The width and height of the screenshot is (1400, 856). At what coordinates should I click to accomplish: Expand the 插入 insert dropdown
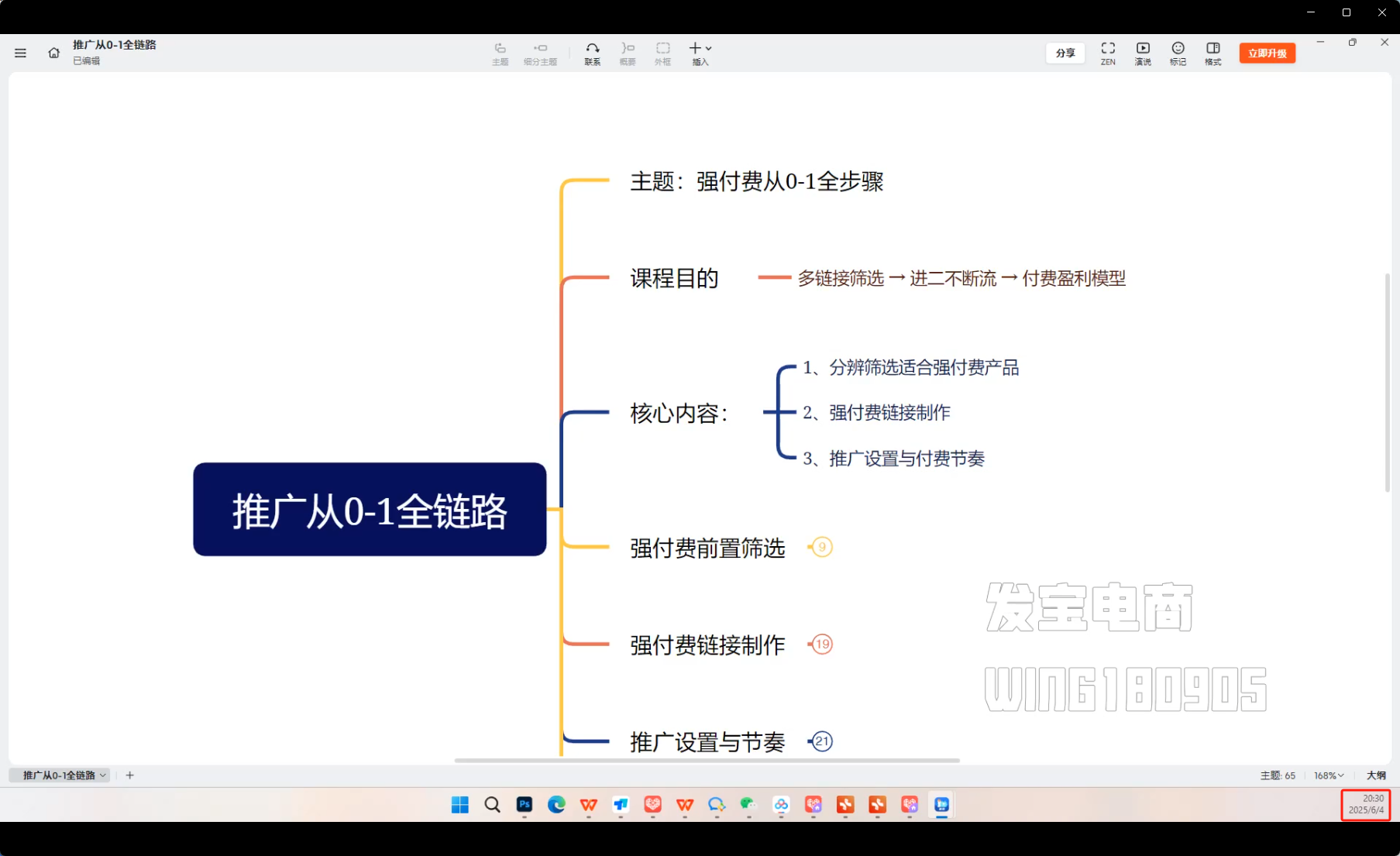point(700,53)
